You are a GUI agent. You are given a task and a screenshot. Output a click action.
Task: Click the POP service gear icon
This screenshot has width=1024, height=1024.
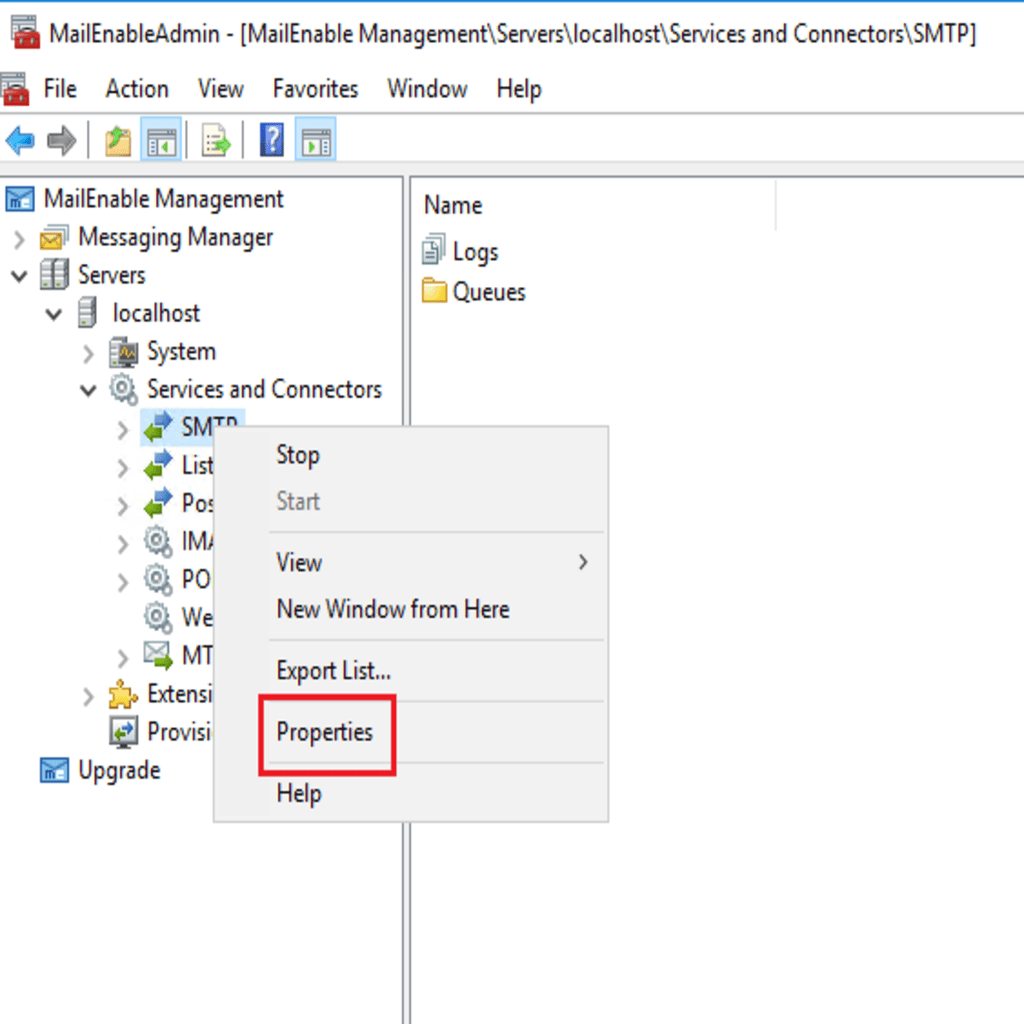click(x=158, y=580)
